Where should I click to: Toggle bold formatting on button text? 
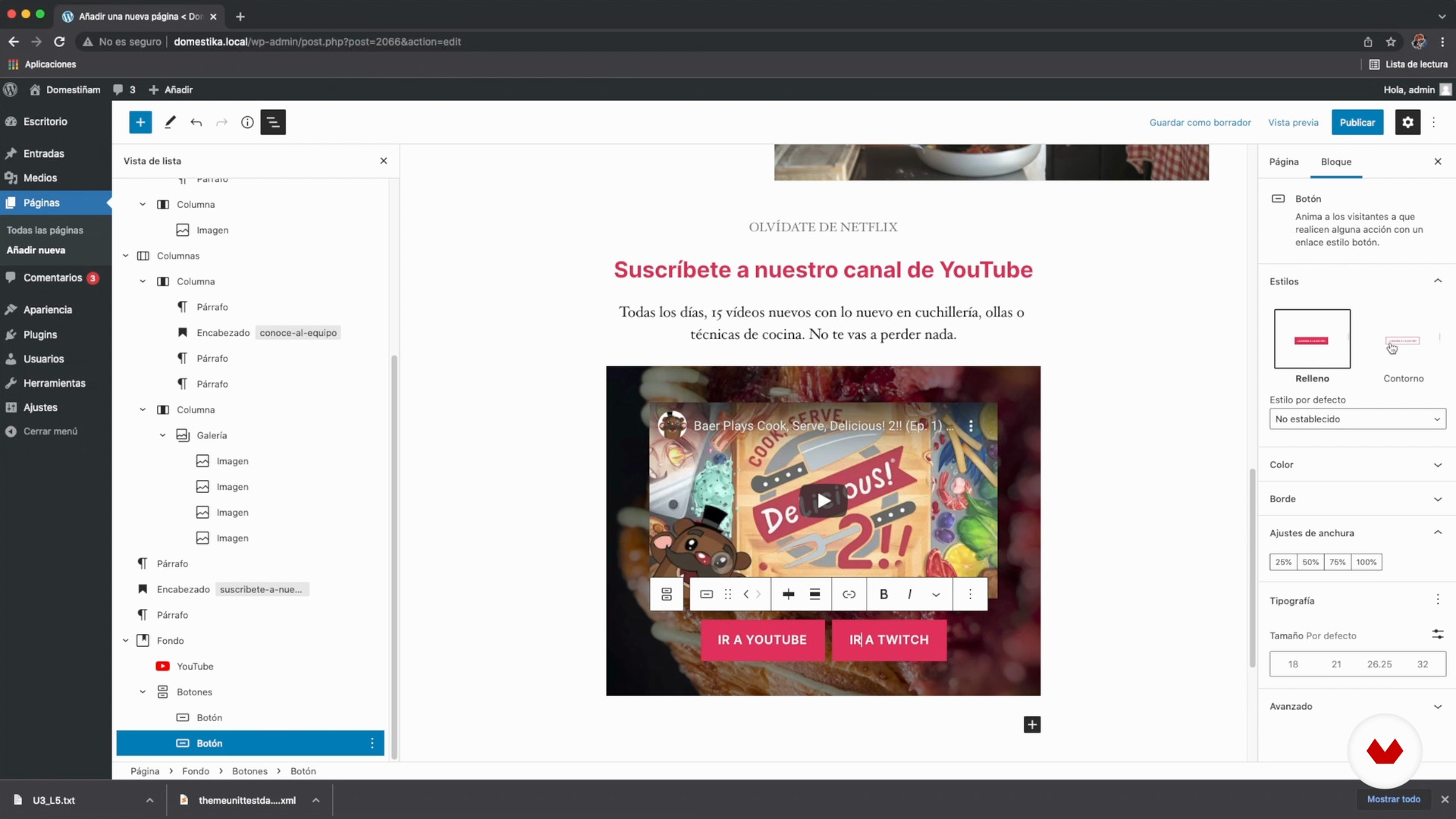point(883,595)
